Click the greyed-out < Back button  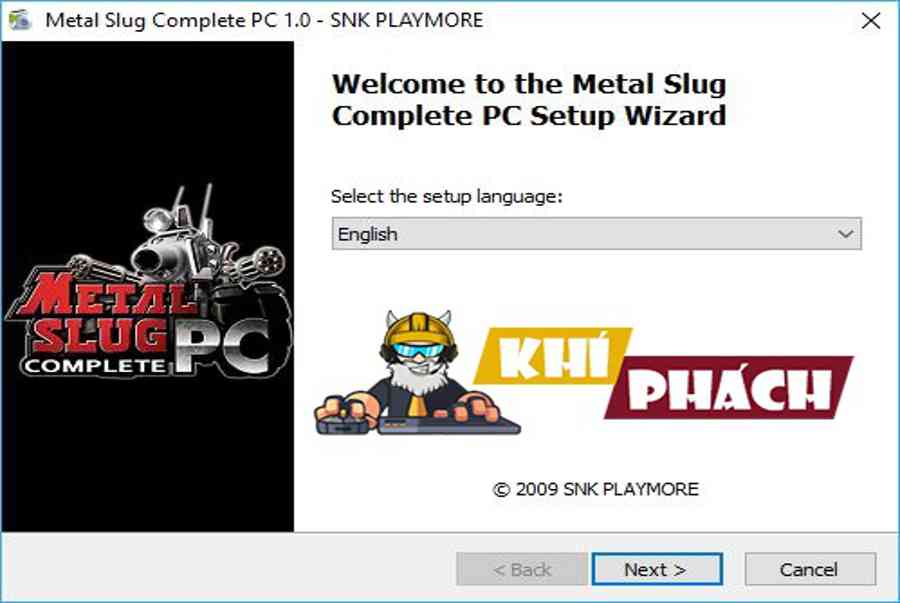pyautogui.click(x=522, y=569)
